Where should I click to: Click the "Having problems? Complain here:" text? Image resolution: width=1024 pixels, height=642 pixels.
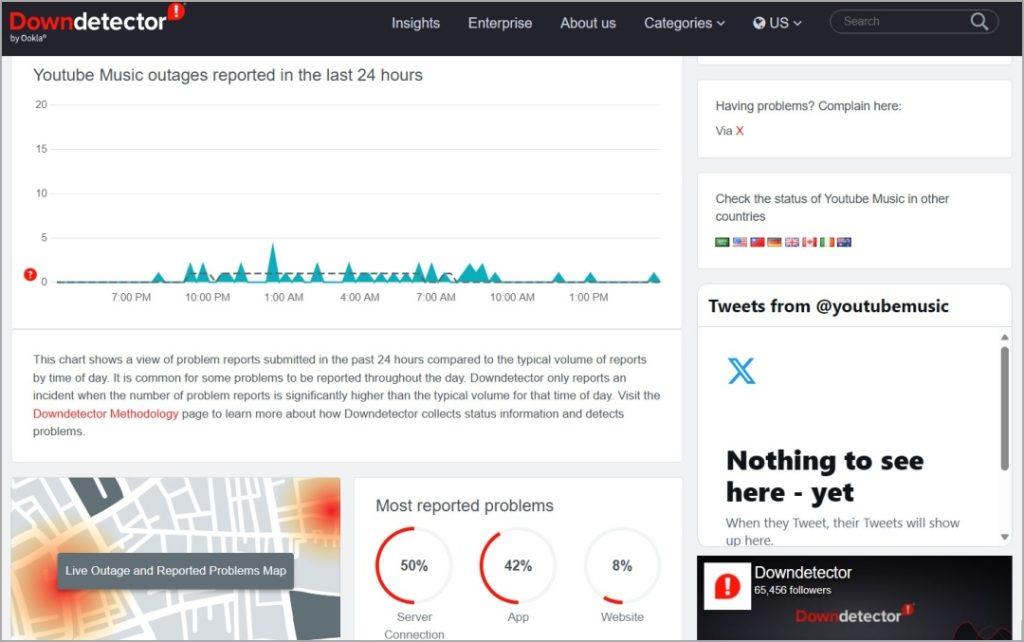(x=808, y=106)
